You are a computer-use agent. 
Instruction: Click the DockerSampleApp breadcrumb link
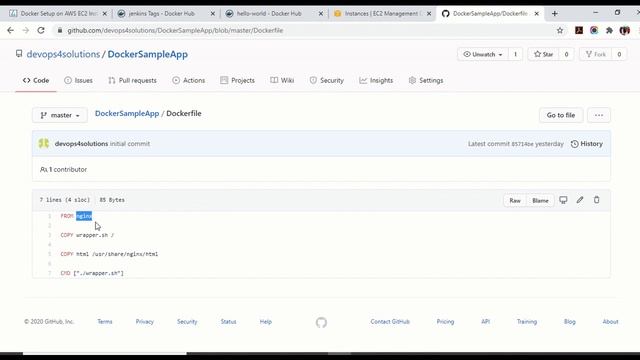tap(127, 113)
